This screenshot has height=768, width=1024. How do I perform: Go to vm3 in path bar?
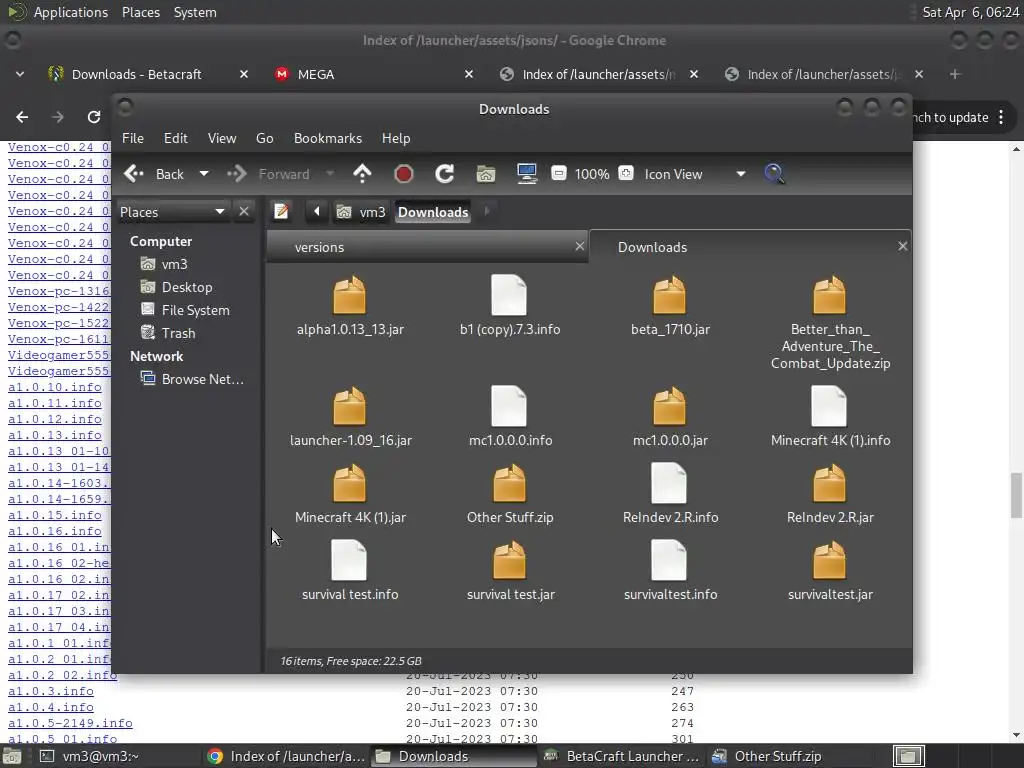[361, 212]
